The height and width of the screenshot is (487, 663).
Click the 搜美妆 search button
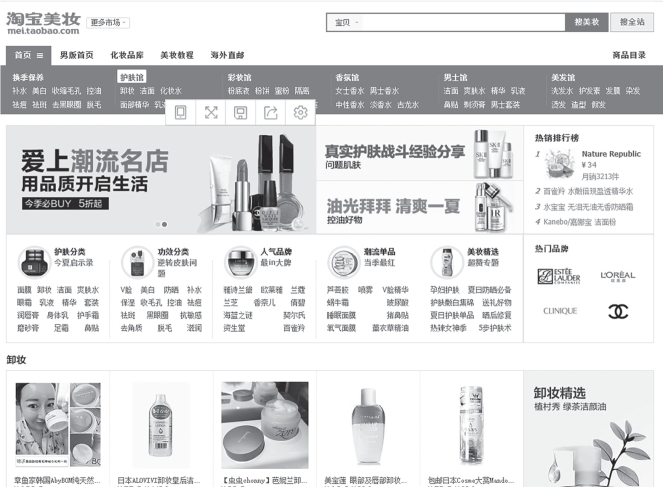point(586,22)
